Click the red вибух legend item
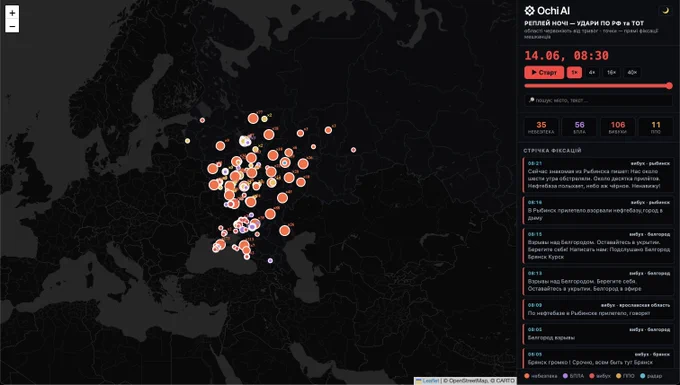 coord(600,376)
